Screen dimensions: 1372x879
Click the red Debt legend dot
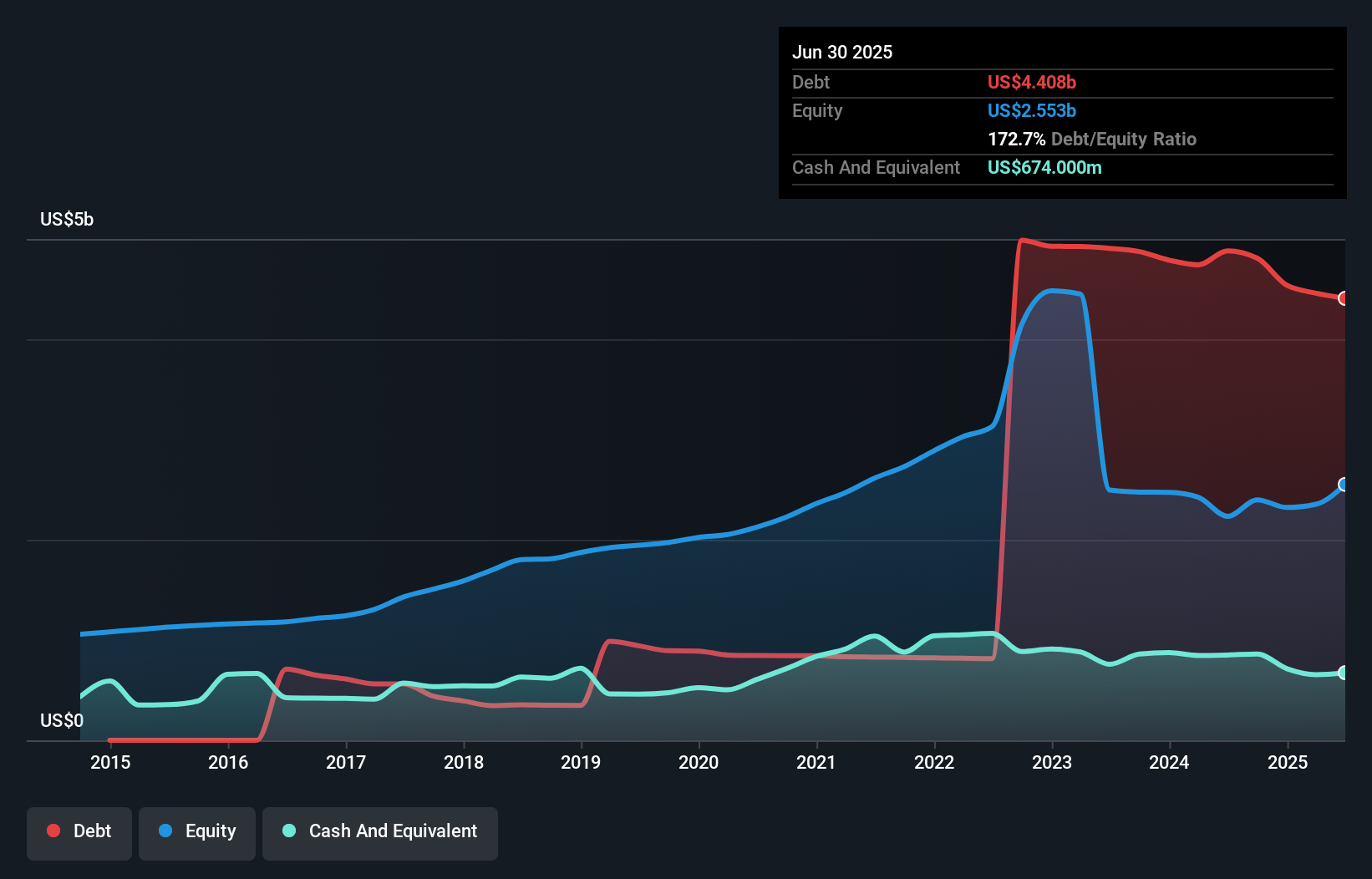pyautogui.click(x=52, y=831)
